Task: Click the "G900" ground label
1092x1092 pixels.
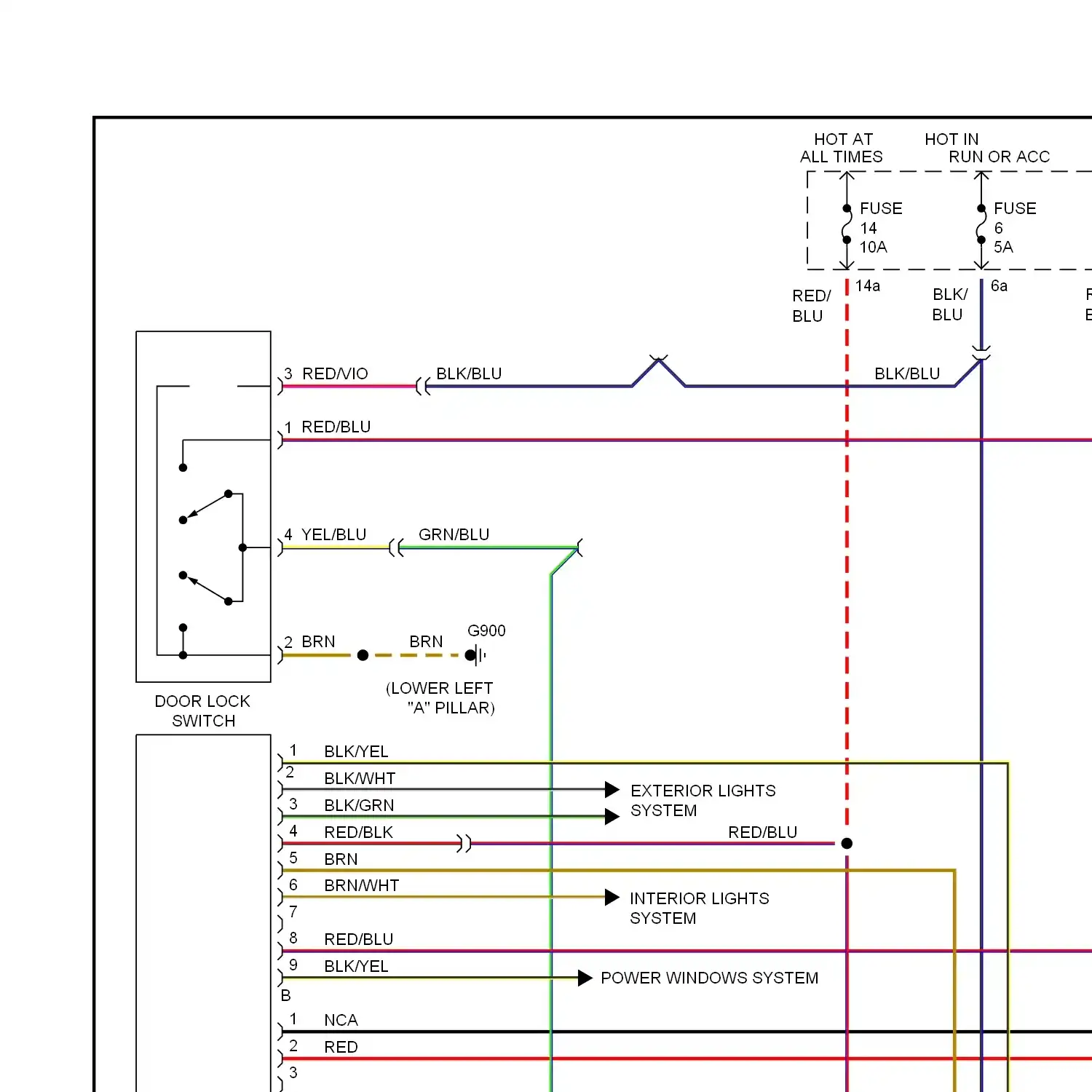Action: point(486,630)
